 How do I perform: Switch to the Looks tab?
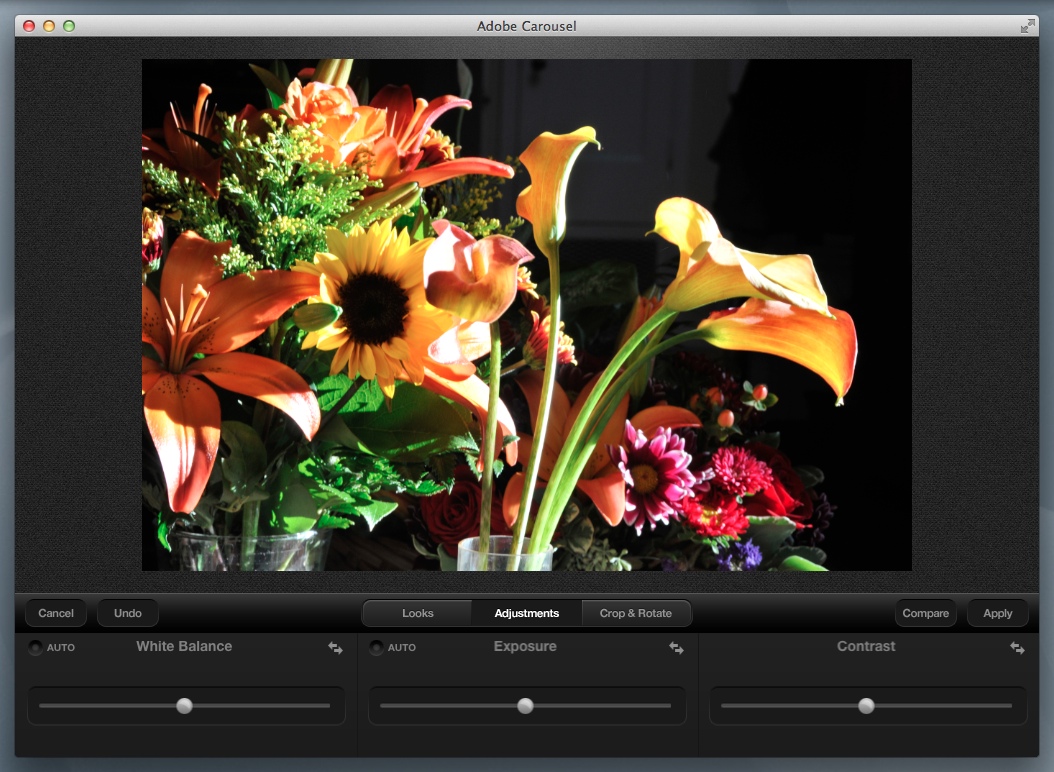417,613
